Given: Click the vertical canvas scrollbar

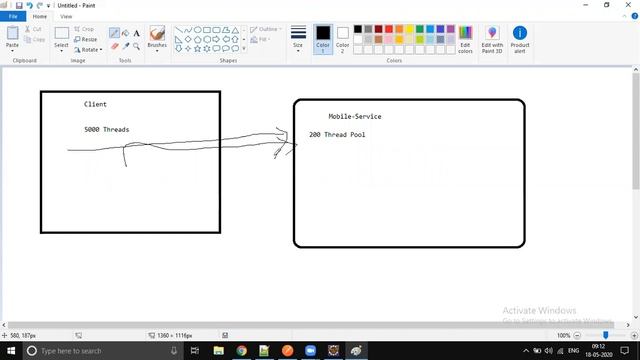Looking at the screenshot, I should click(x=636, y=131).
